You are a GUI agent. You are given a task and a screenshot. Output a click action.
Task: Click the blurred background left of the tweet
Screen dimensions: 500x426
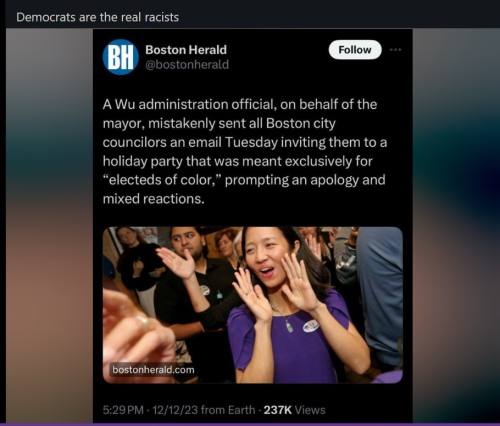pos(49,226)
